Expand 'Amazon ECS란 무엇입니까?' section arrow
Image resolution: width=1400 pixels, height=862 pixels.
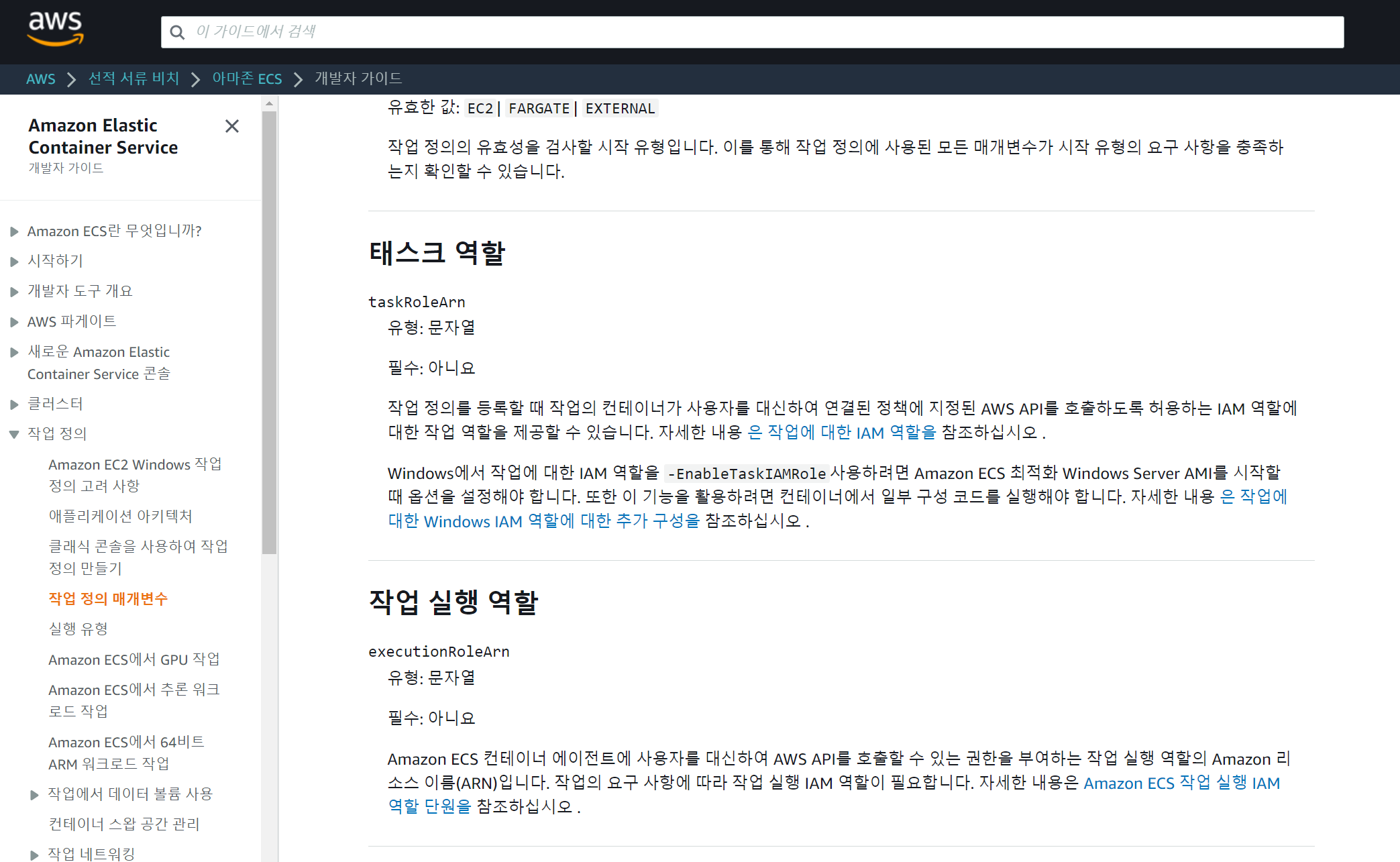point(14,231)
